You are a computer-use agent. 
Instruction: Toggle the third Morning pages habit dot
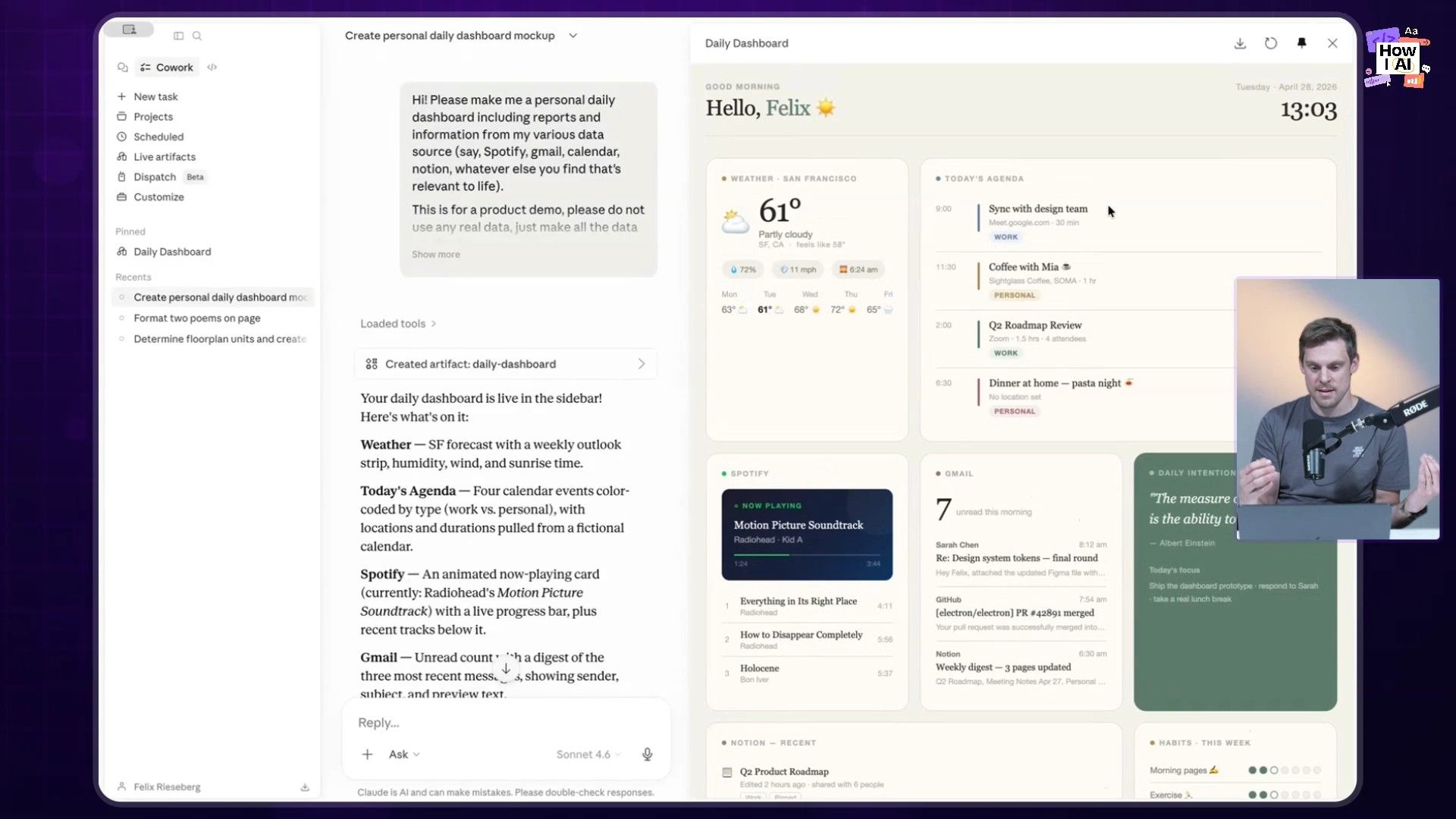[1274, 770]
